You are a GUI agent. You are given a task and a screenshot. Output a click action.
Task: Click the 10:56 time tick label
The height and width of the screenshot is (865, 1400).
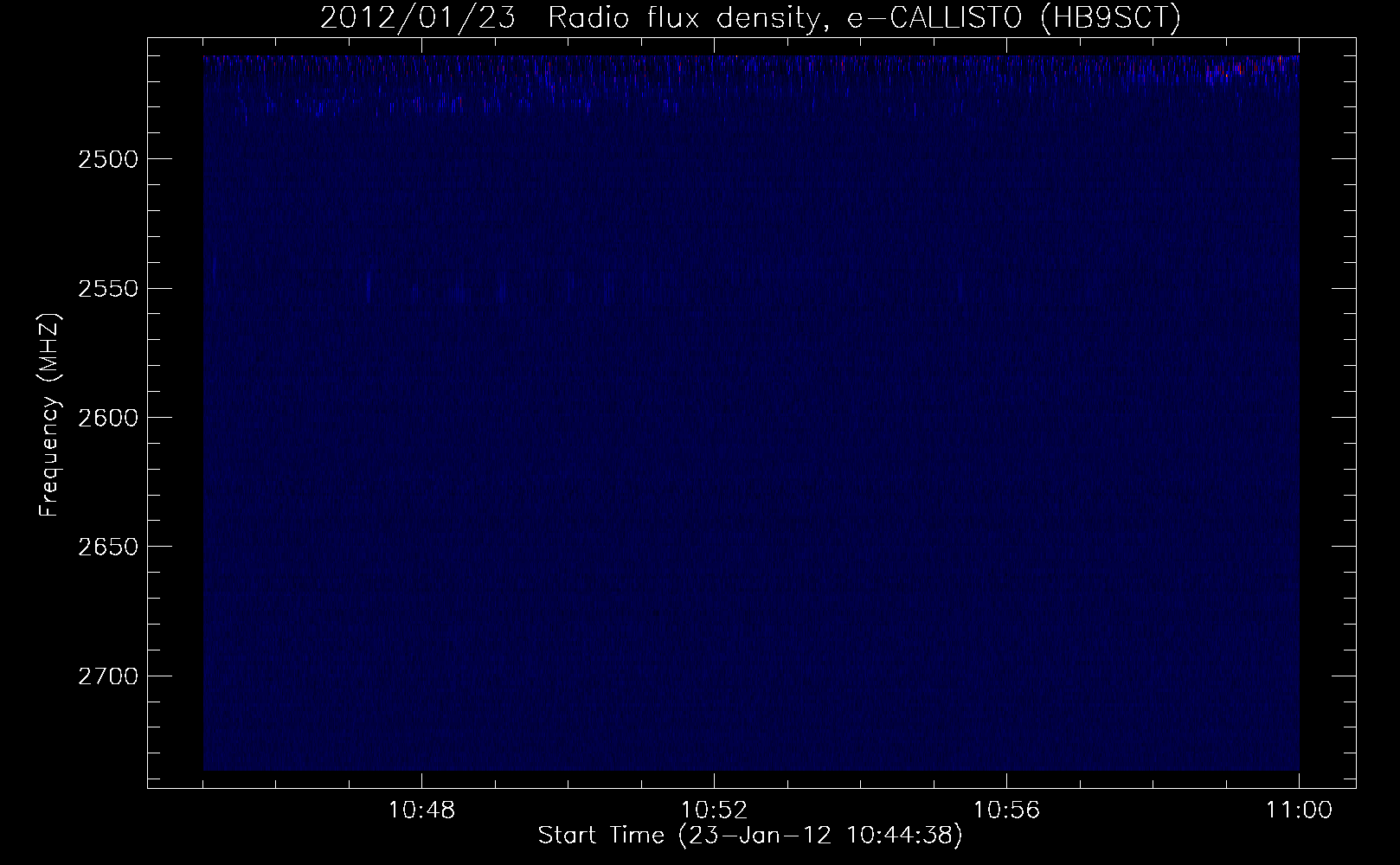[1007, 811]
